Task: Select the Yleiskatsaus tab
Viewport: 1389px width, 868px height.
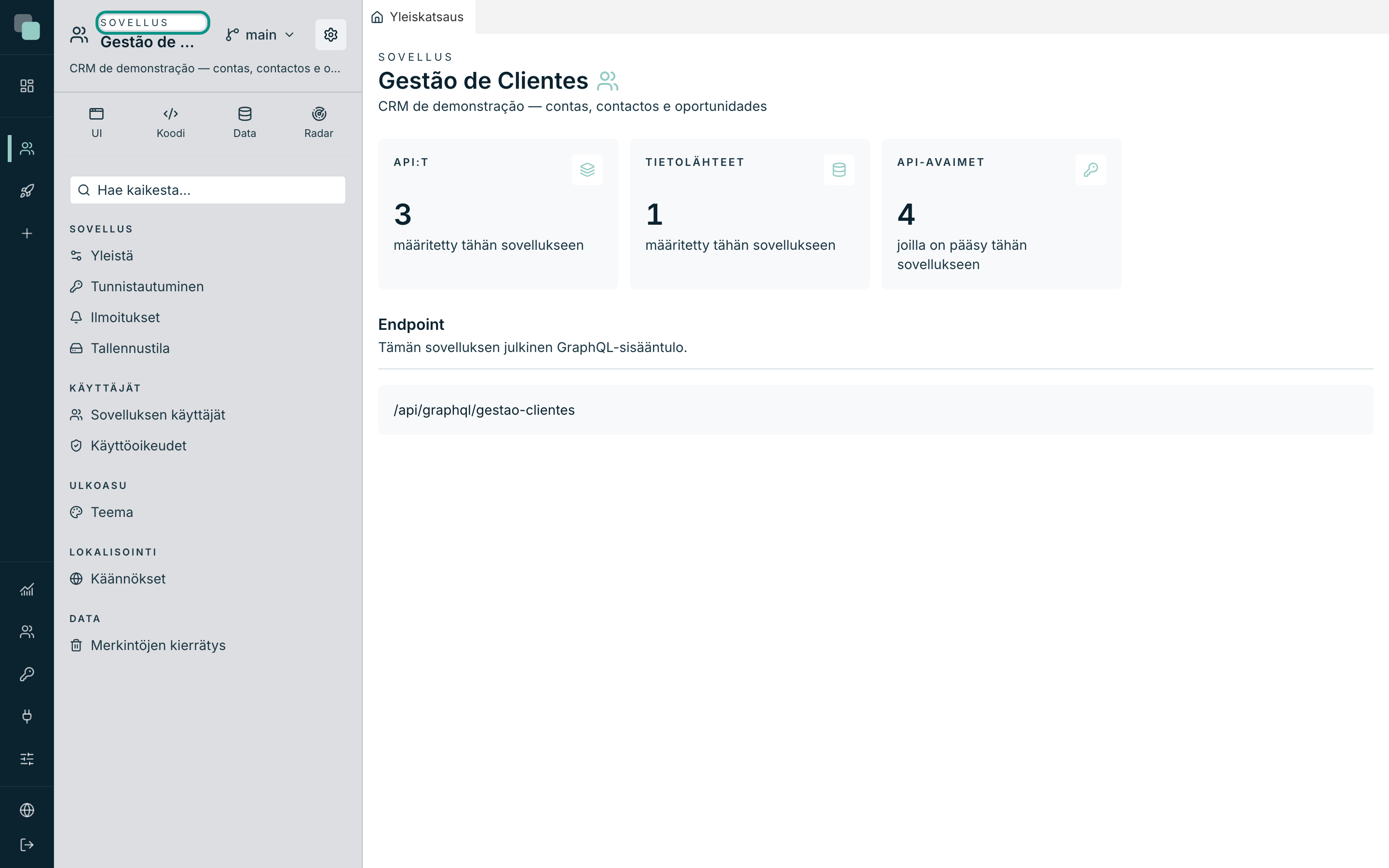Action: pos(419,17)
